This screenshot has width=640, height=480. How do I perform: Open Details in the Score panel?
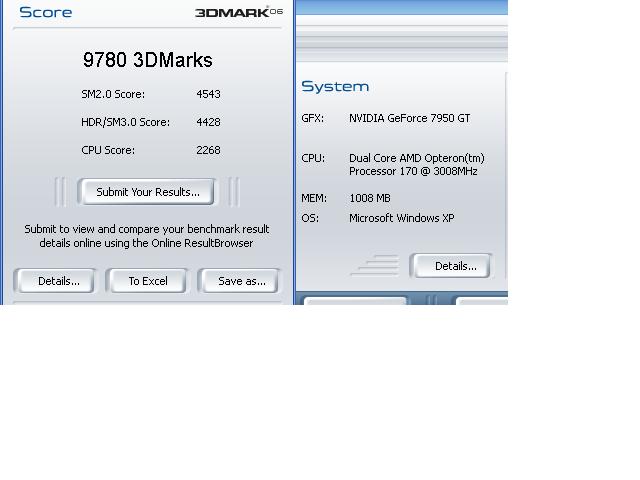pyautogui.click(x=55, y=281)
